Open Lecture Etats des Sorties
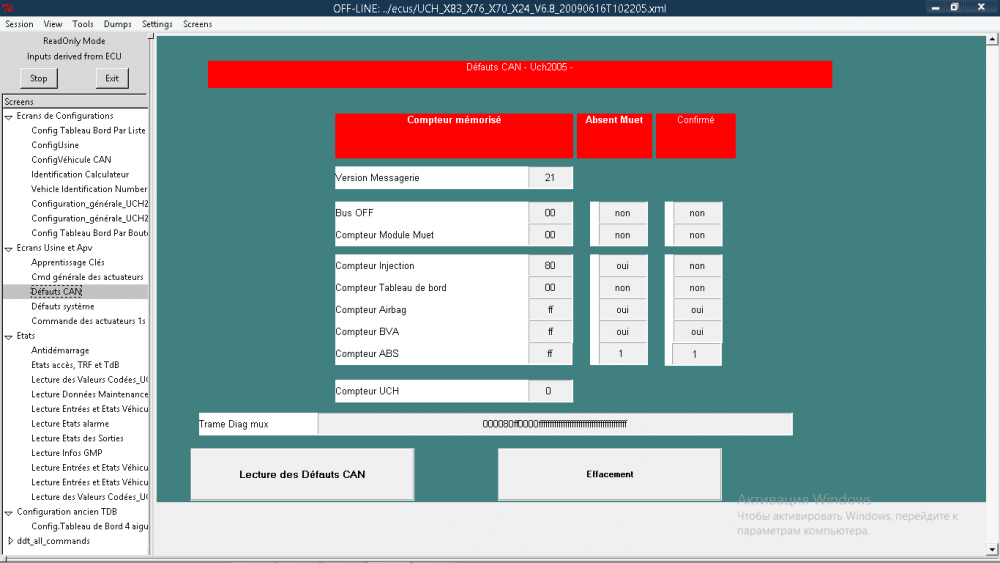The width and height of the screenshot is (1000, 563). 77,438
